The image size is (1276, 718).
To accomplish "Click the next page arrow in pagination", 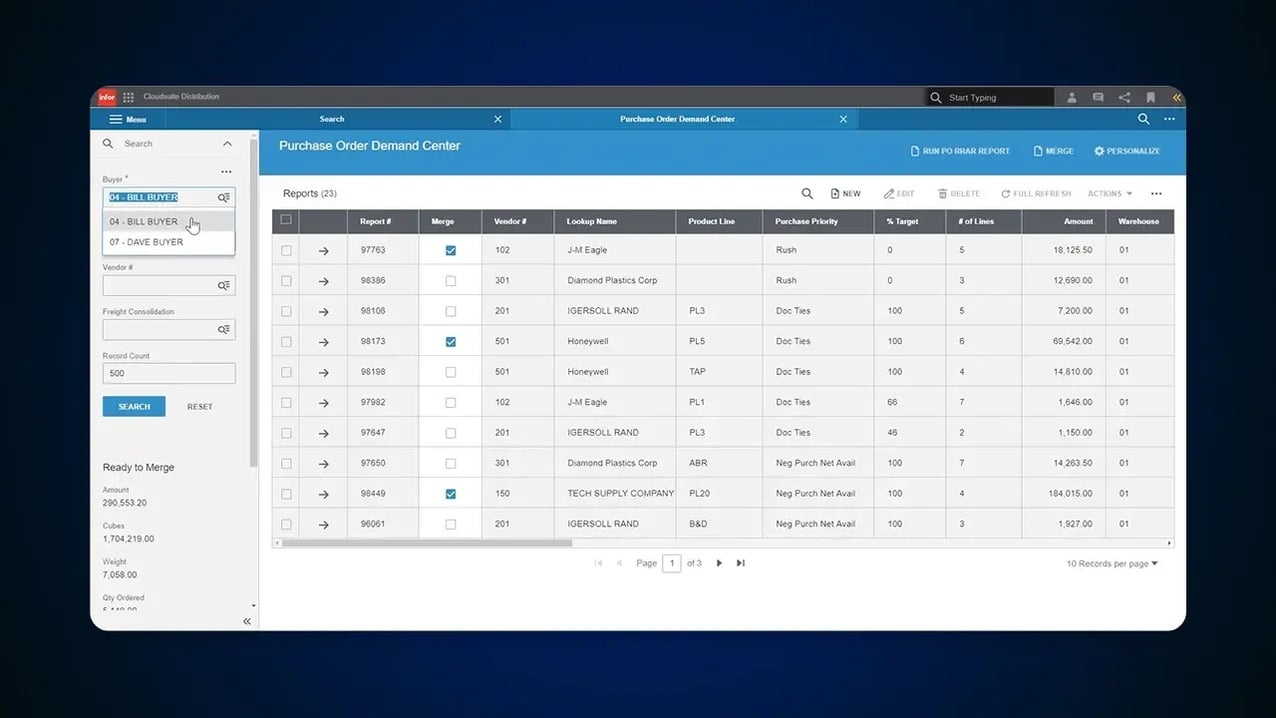I will tap(719, 563).
